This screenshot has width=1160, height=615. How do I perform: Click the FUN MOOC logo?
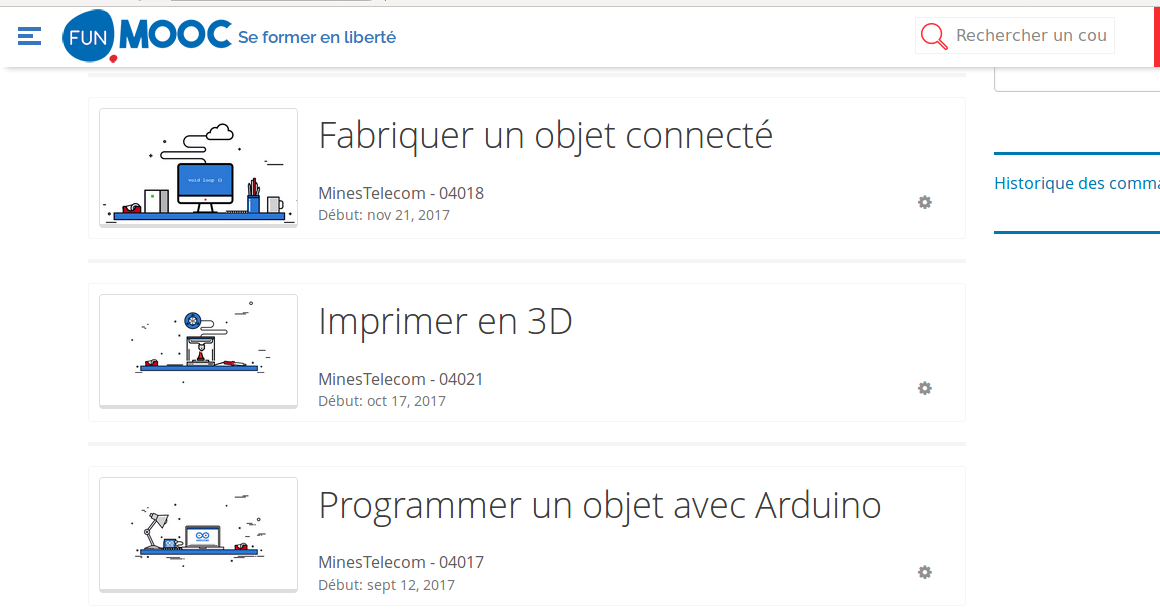(146, 36)
